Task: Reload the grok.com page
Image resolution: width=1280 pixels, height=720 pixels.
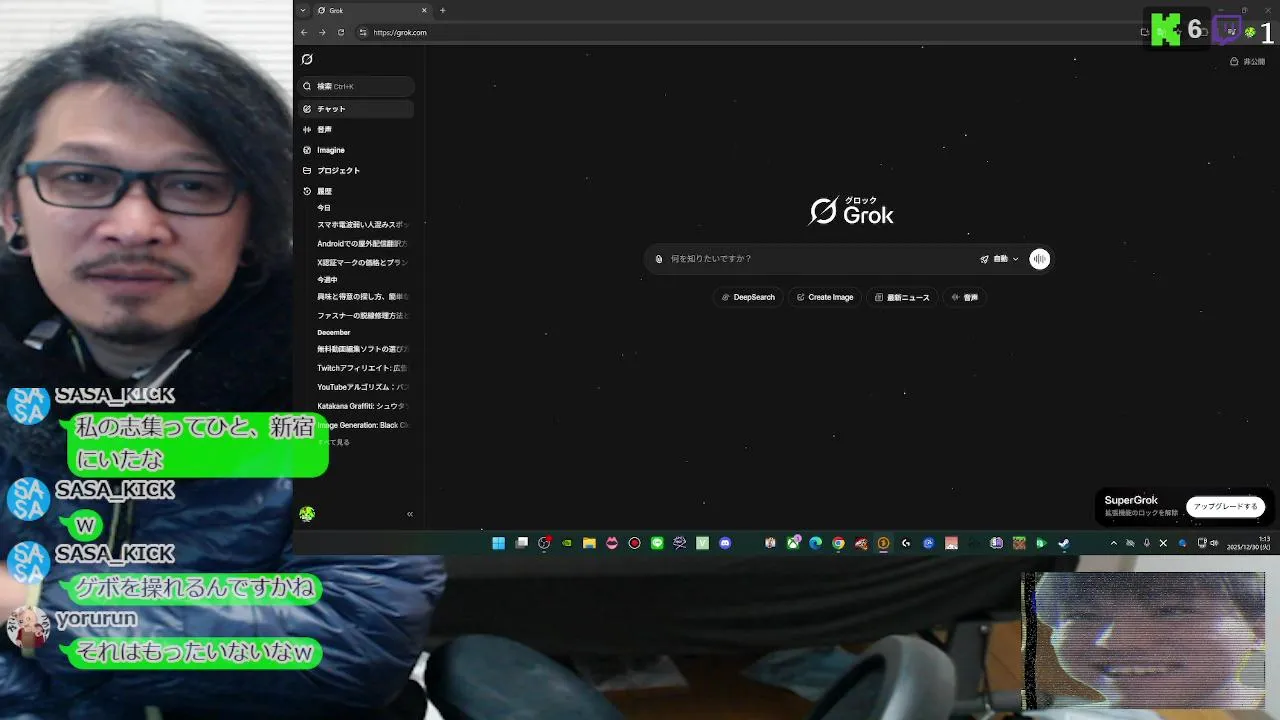Action: [x=341, y=32]
